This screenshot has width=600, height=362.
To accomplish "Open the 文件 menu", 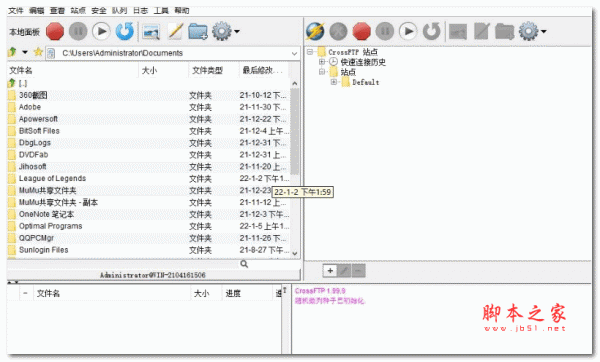I will coord(16,10).
